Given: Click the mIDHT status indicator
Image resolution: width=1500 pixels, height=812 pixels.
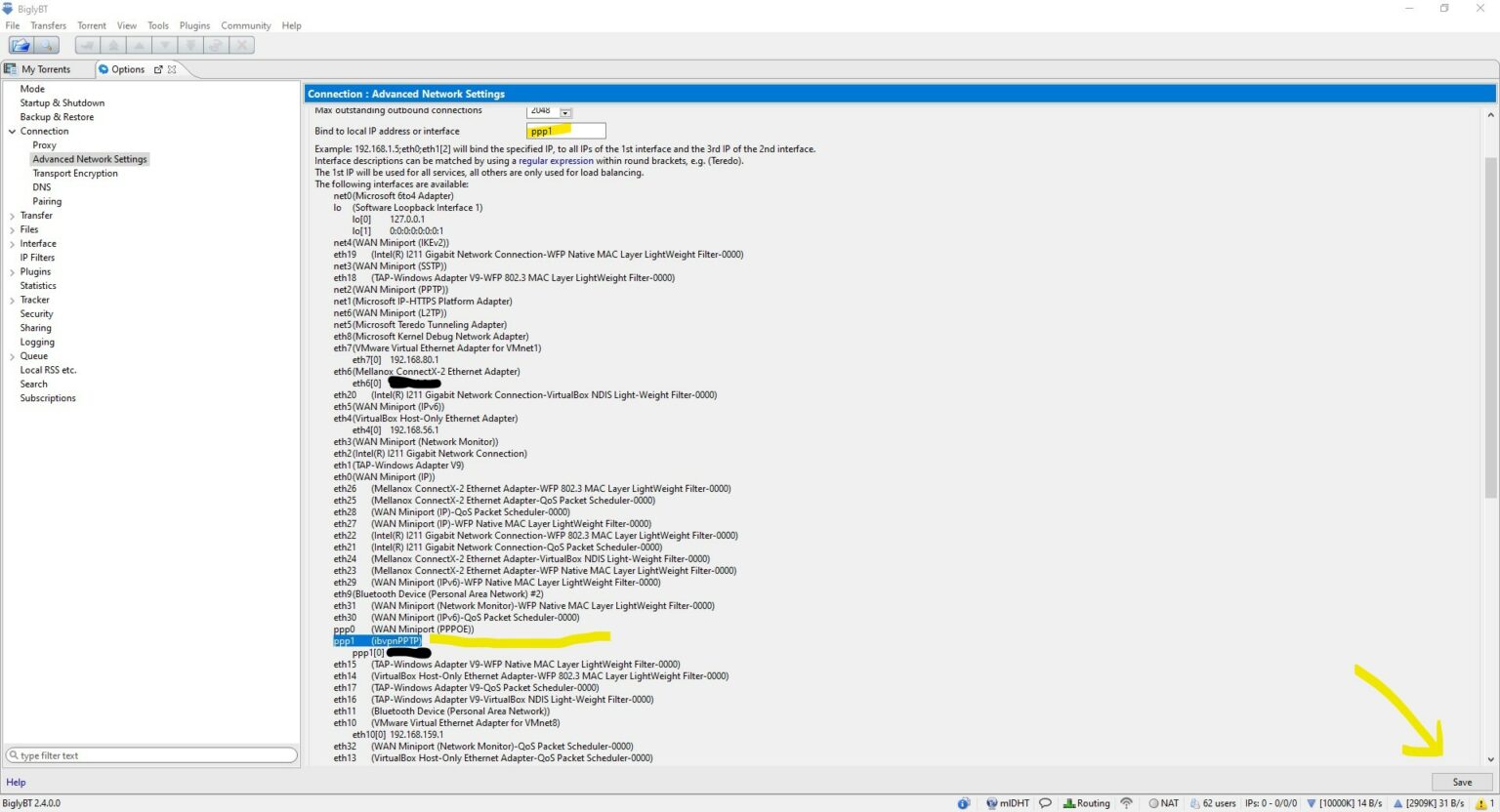Looking at the screenshot, I should point(1008,803).
